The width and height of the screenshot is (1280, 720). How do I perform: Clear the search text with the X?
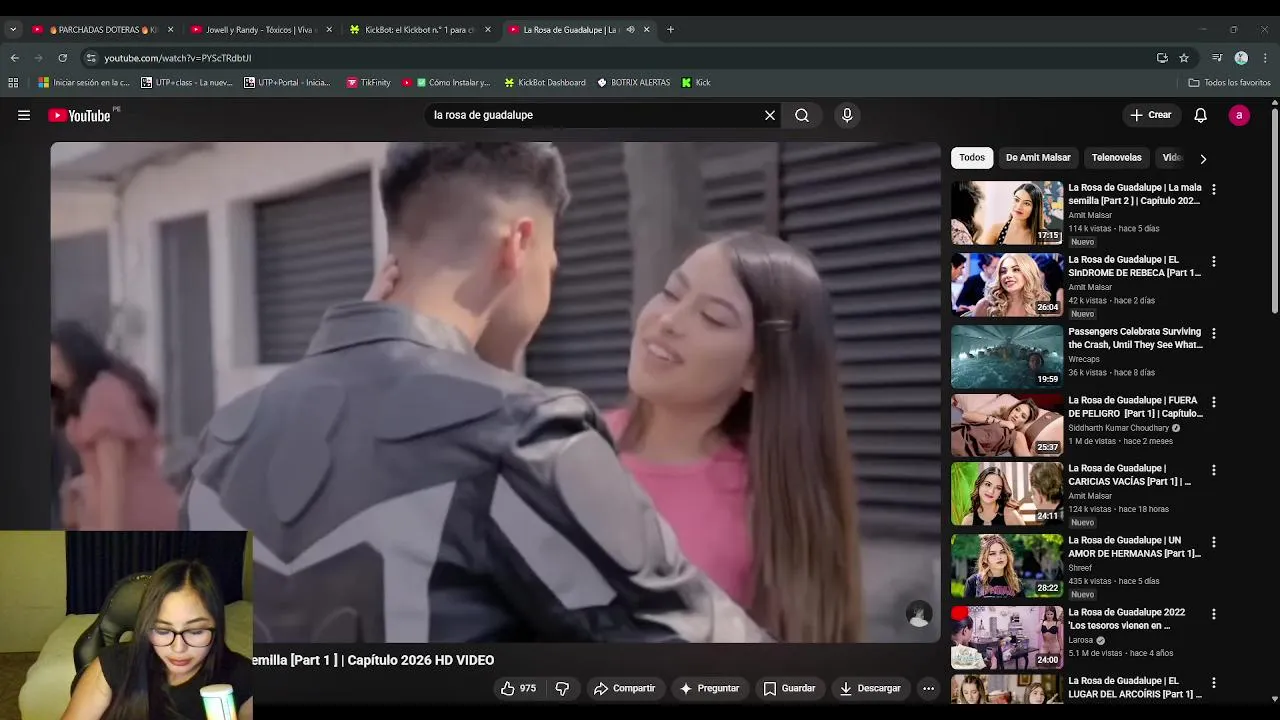point(770,115)
